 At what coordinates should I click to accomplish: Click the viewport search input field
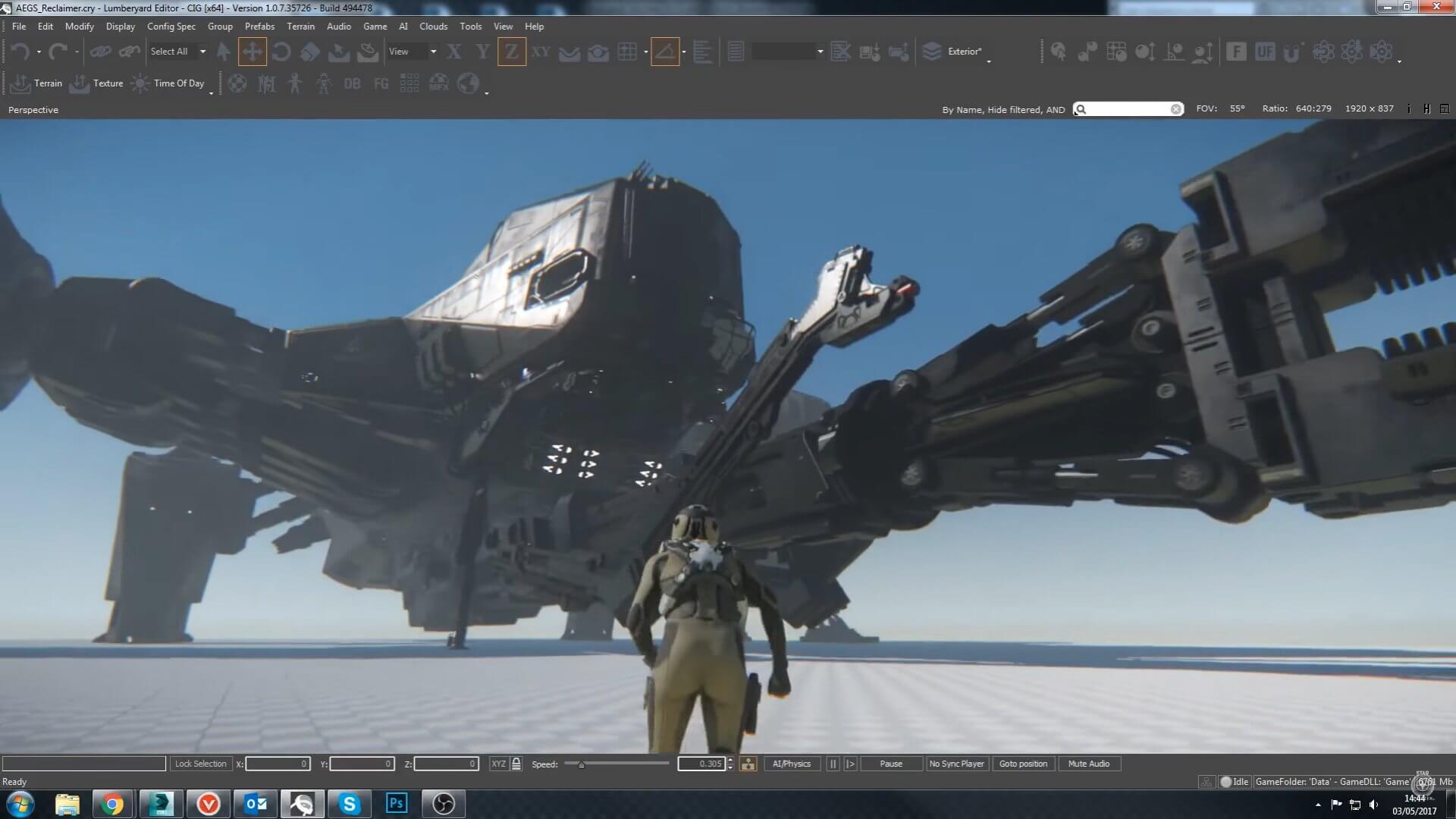click(x=1128, y=109)
